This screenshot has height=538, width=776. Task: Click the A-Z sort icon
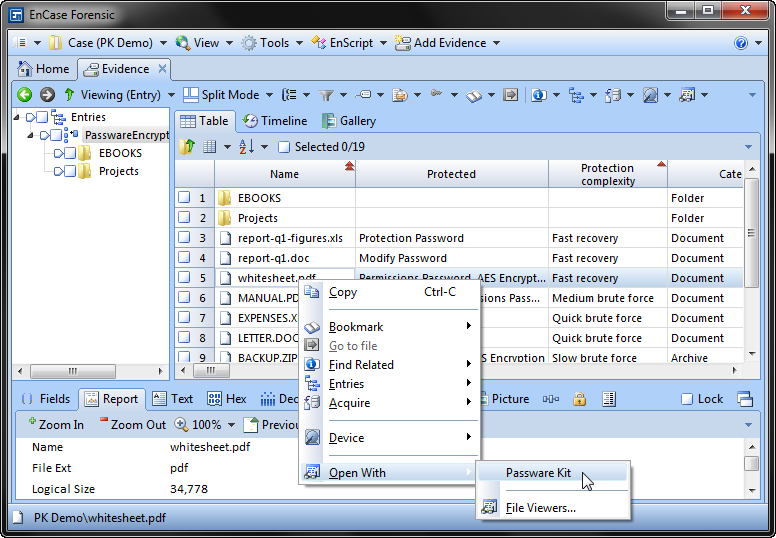point(246,147)
